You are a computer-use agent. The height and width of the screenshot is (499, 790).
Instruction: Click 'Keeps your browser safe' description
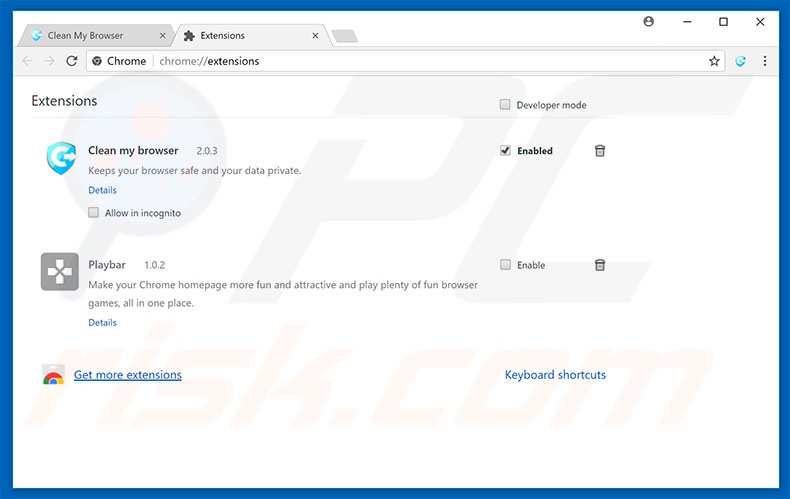pos(194,170)
